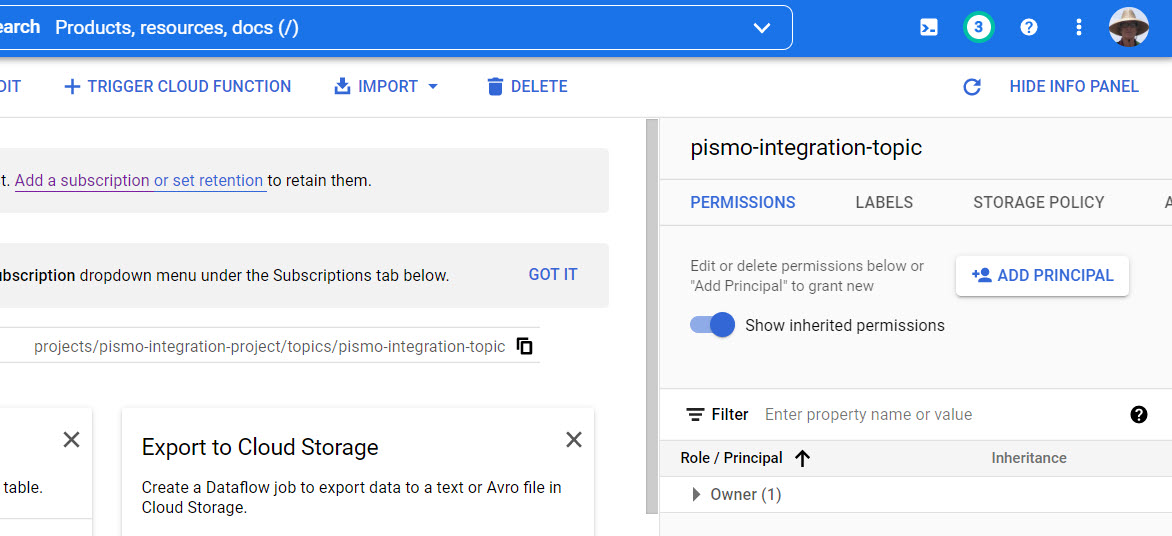Expand the search bar dropdown arrow
The image size is (1172, 536).
[762, 28]
